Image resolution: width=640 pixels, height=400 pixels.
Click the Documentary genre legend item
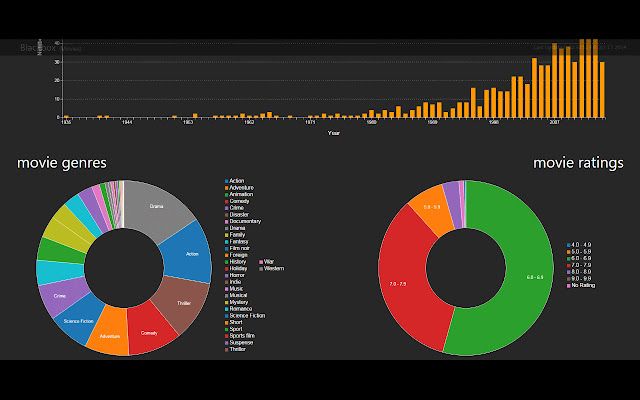point(243,221)
